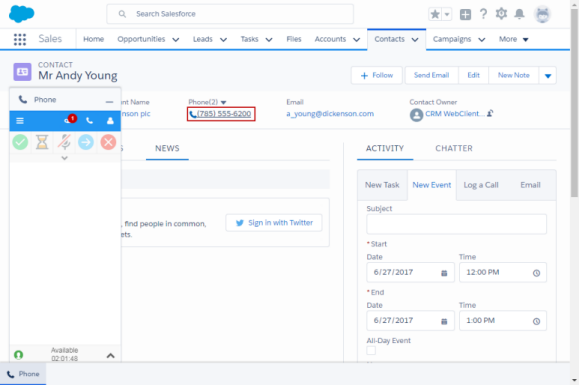Select the New Event tab
This screenshot has width=579, height=385.
(x=432, y=185)
